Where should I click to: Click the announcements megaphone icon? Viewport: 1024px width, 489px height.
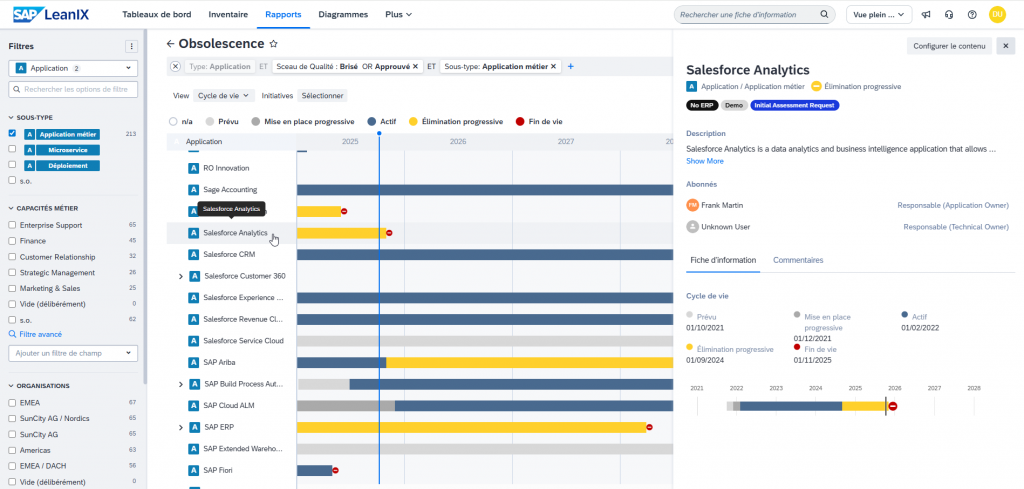tap(927, 15)
